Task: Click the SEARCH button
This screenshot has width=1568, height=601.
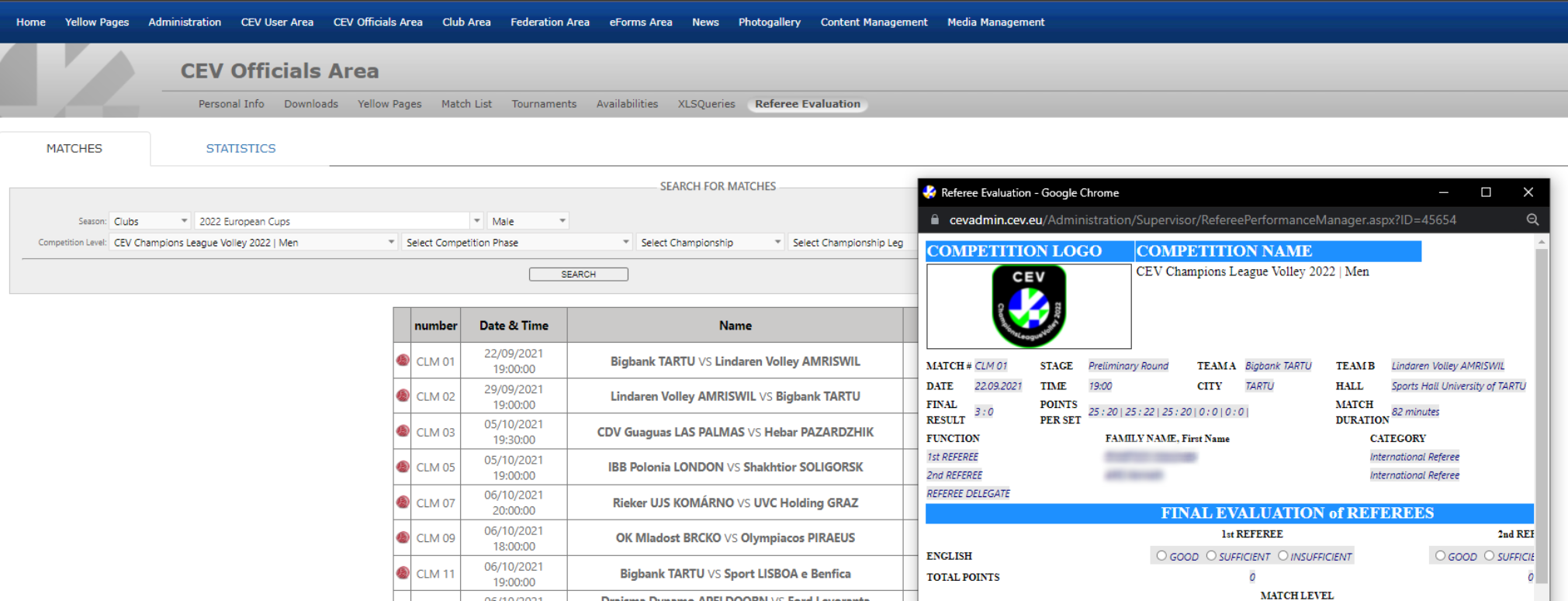Action: click(579, 274)
